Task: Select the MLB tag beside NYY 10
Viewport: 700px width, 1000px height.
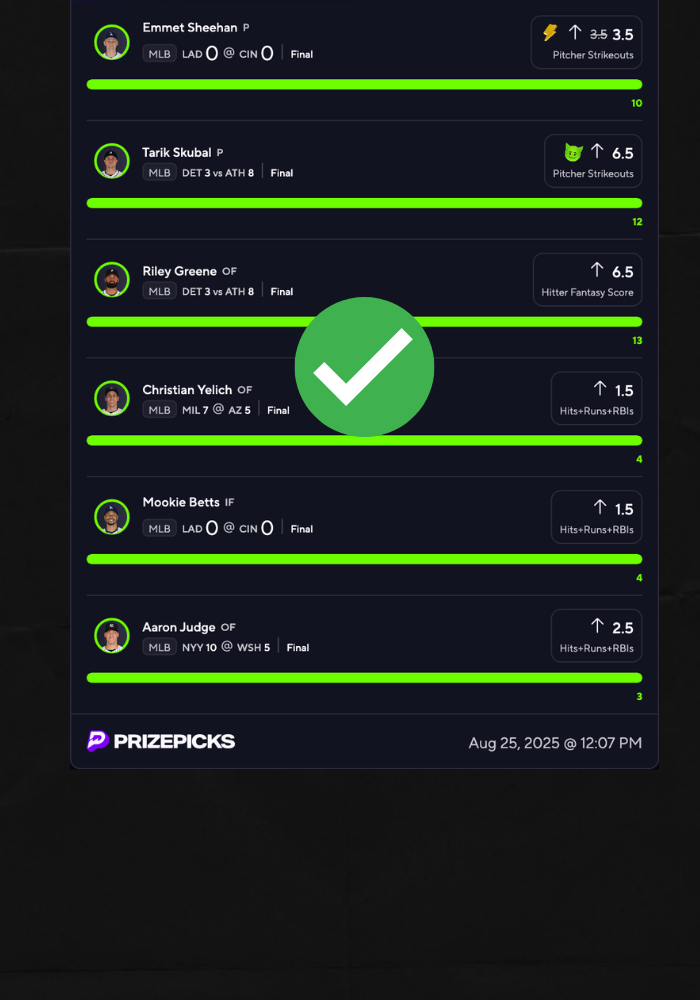Action: 159,647
